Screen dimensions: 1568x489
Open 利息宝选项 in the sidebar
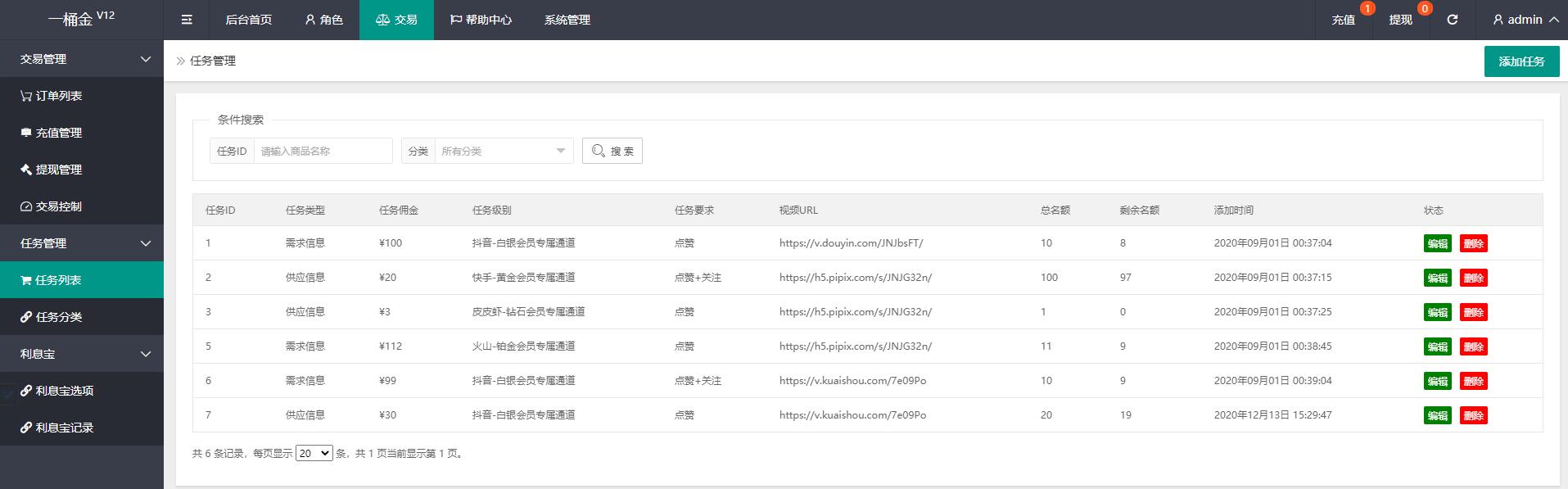[x=82, y=391]
